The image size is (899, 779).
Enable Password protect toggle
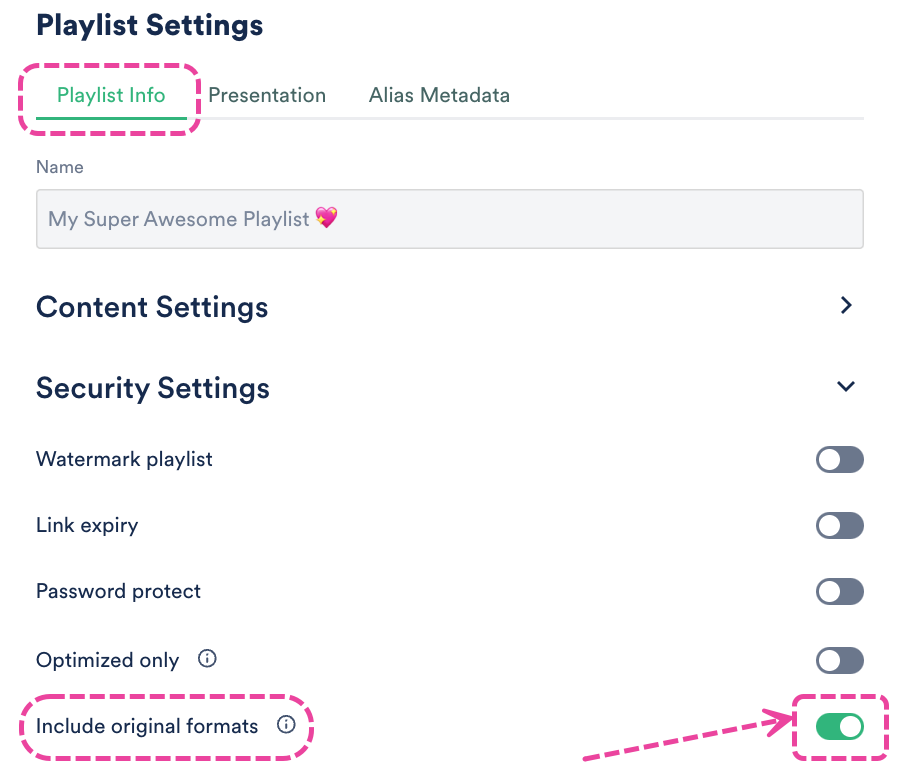coord(839,592)
